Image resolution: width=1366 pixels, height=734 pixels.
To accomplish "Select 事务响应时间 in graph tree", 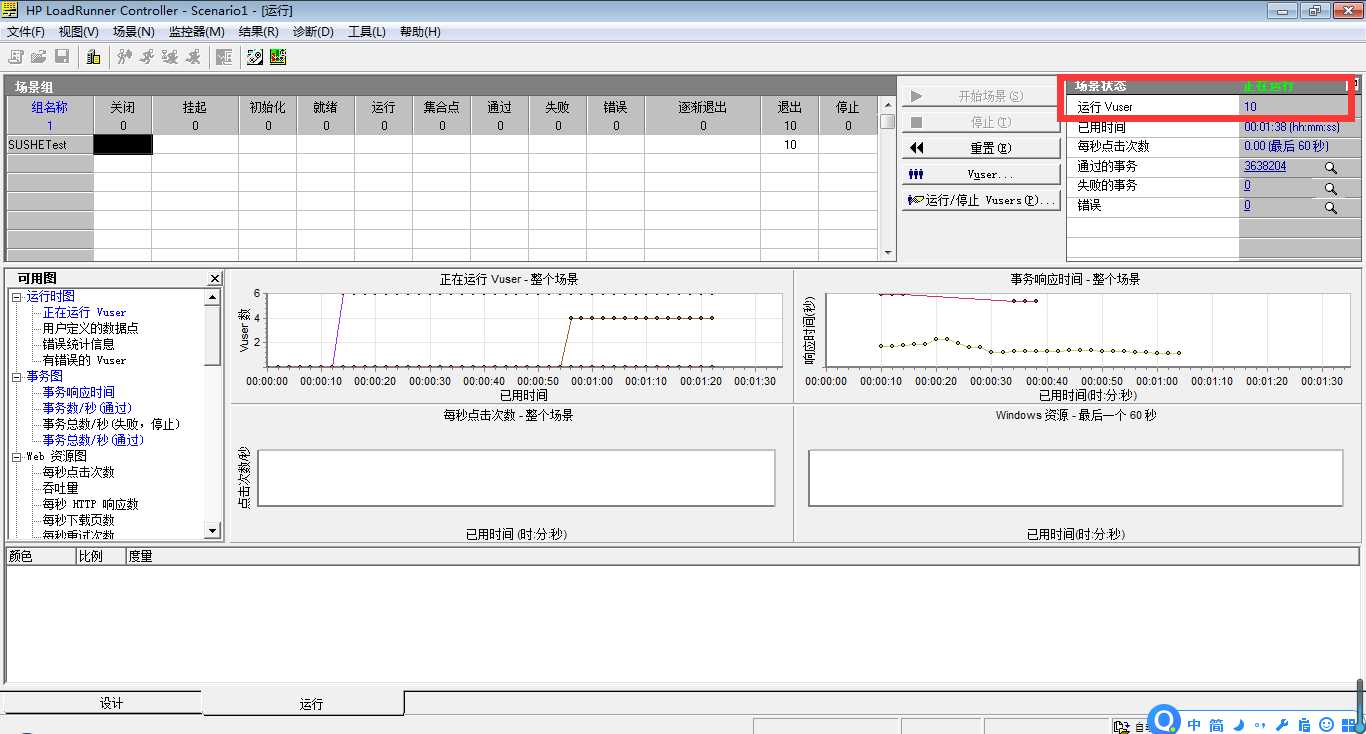I will tap(78, 392).
